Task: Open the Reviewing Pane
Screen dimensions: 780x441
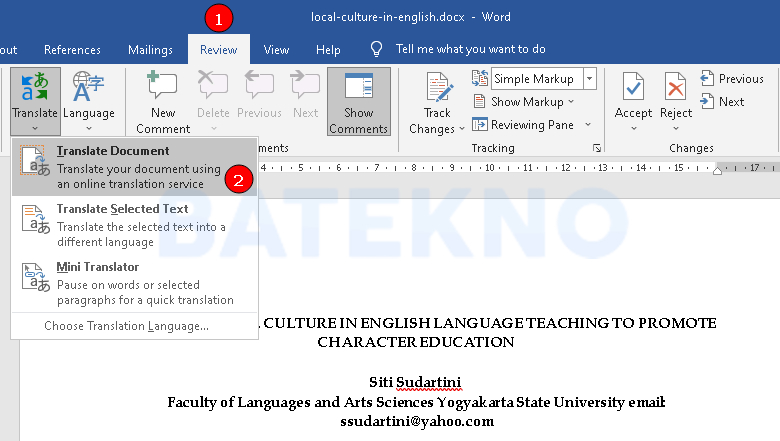Action: [523, 125]
